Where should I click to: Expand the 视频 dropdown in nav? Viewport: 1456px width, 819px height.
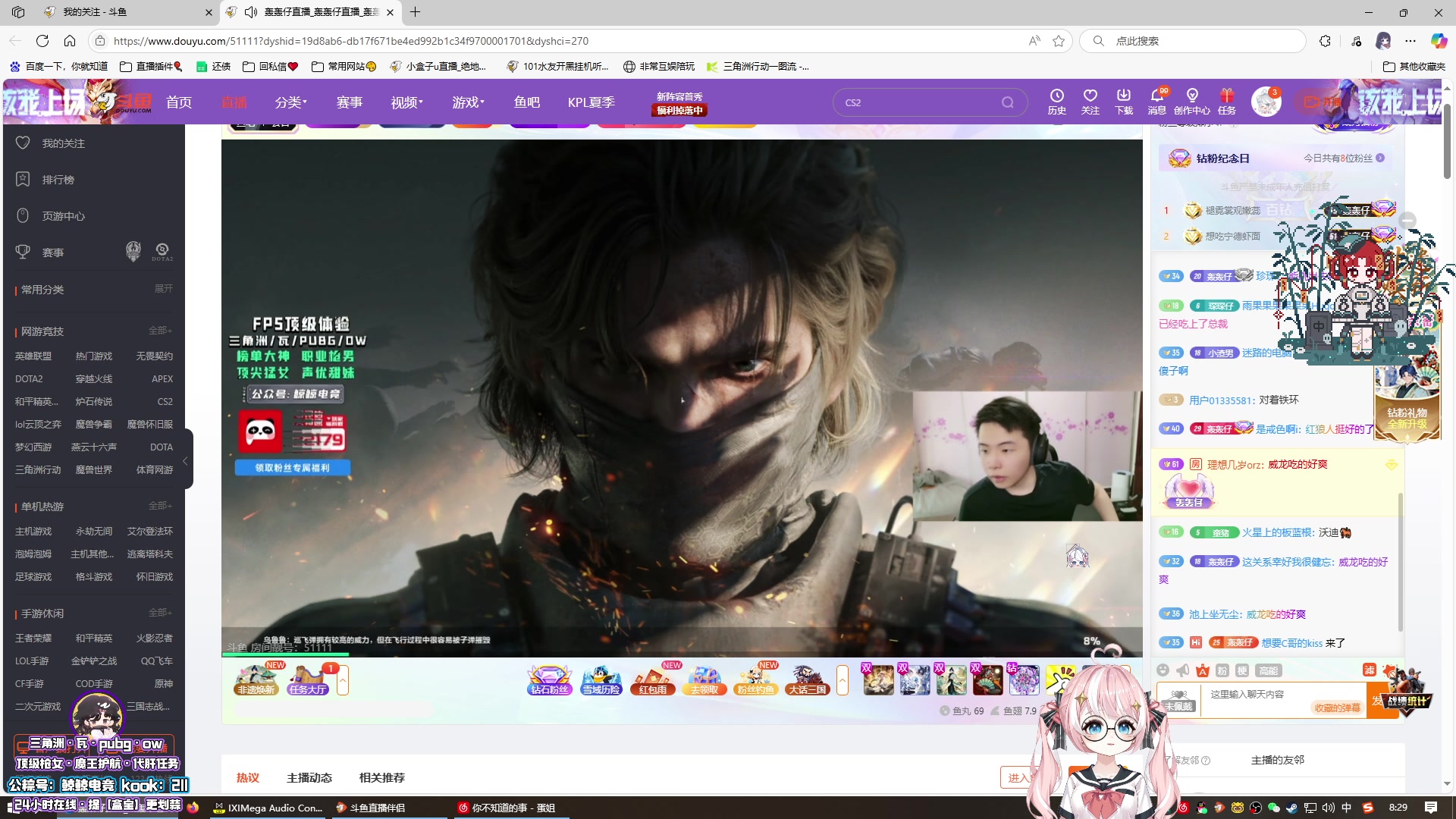pos(406,102)
